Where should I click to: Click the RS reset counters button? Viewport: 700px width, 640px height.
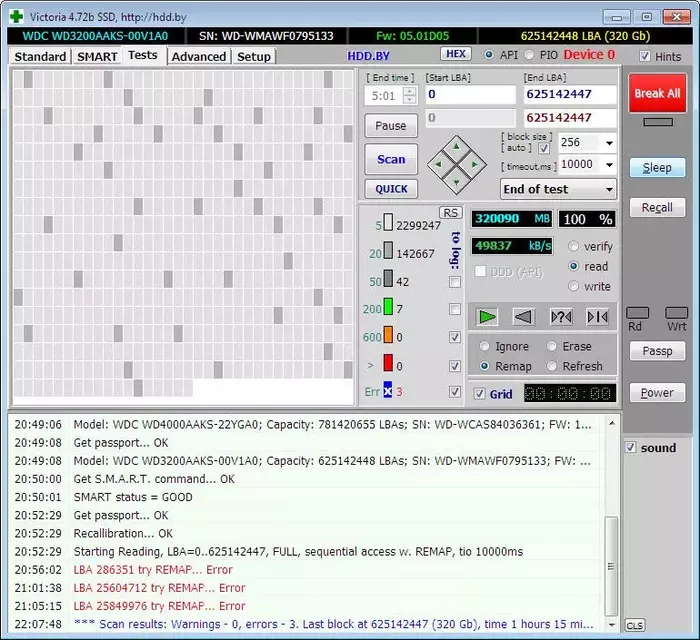[x=450, y=213]
